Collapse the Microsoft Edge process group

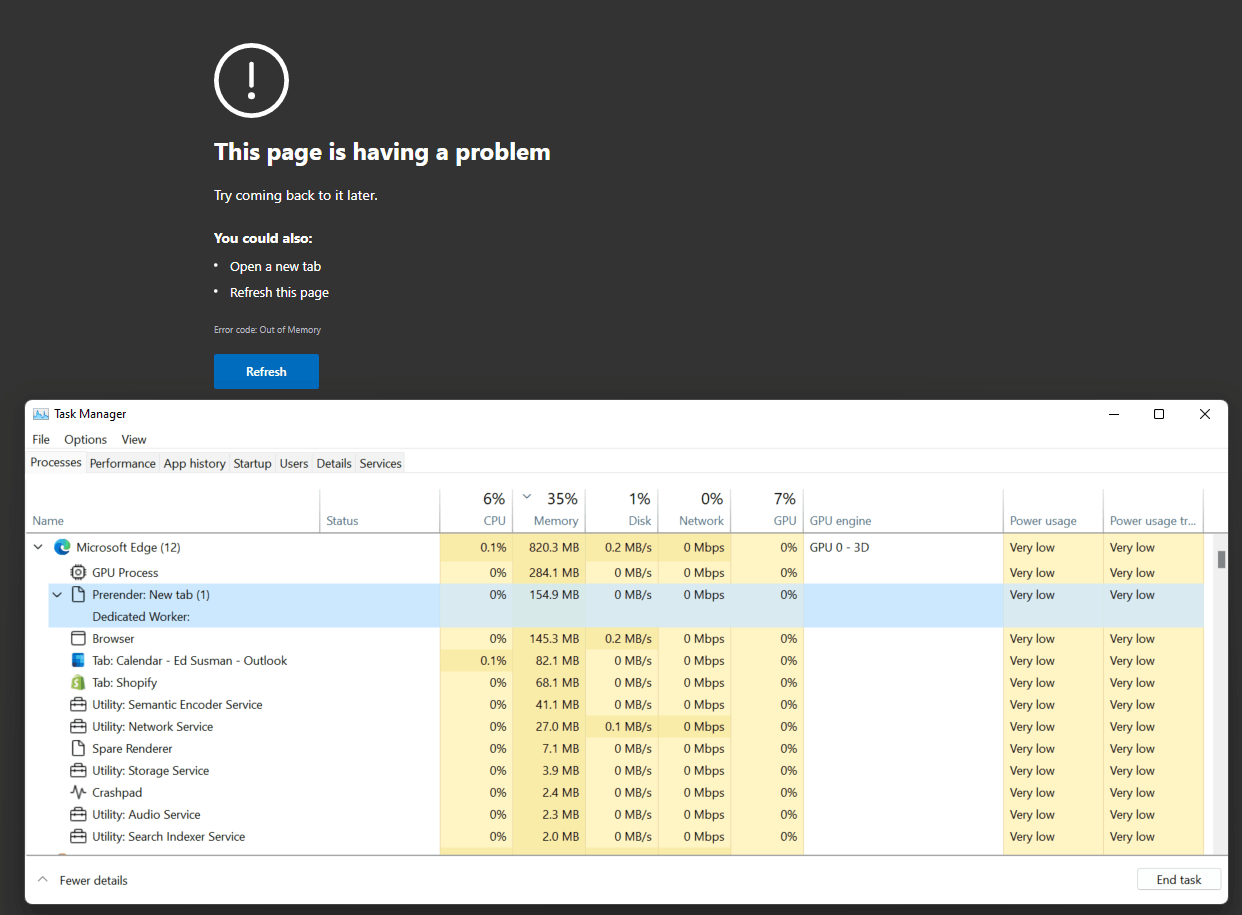point(37,547)
